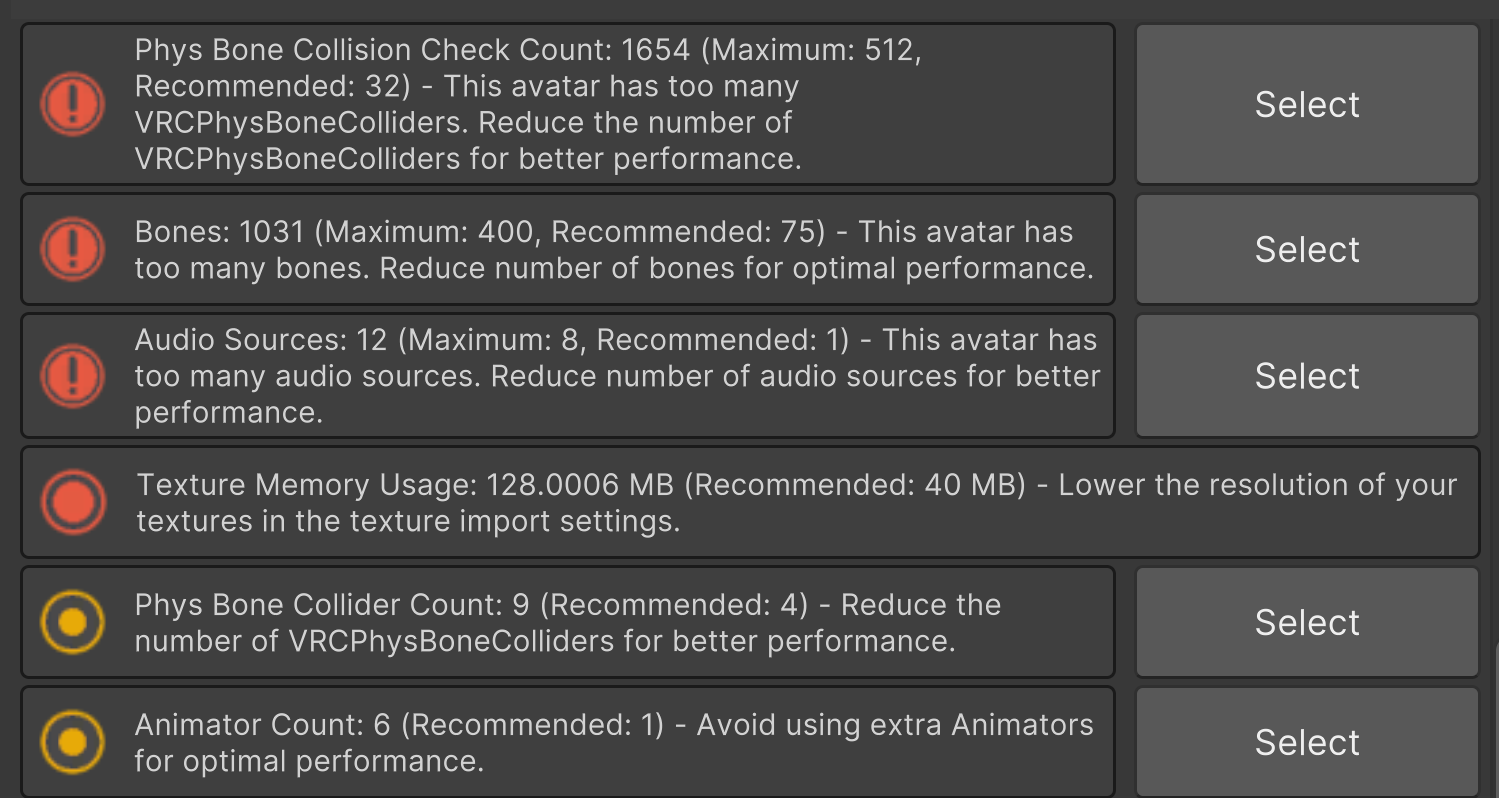
Task: Click the yellow warning icon for Phys Bone Collider Count
Action: [72, 622]
